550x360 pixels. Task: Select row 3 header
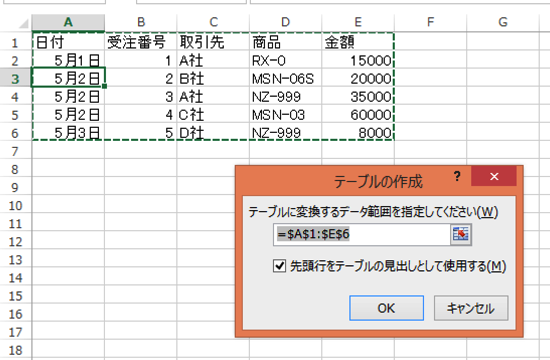click(x=15, y=78)
